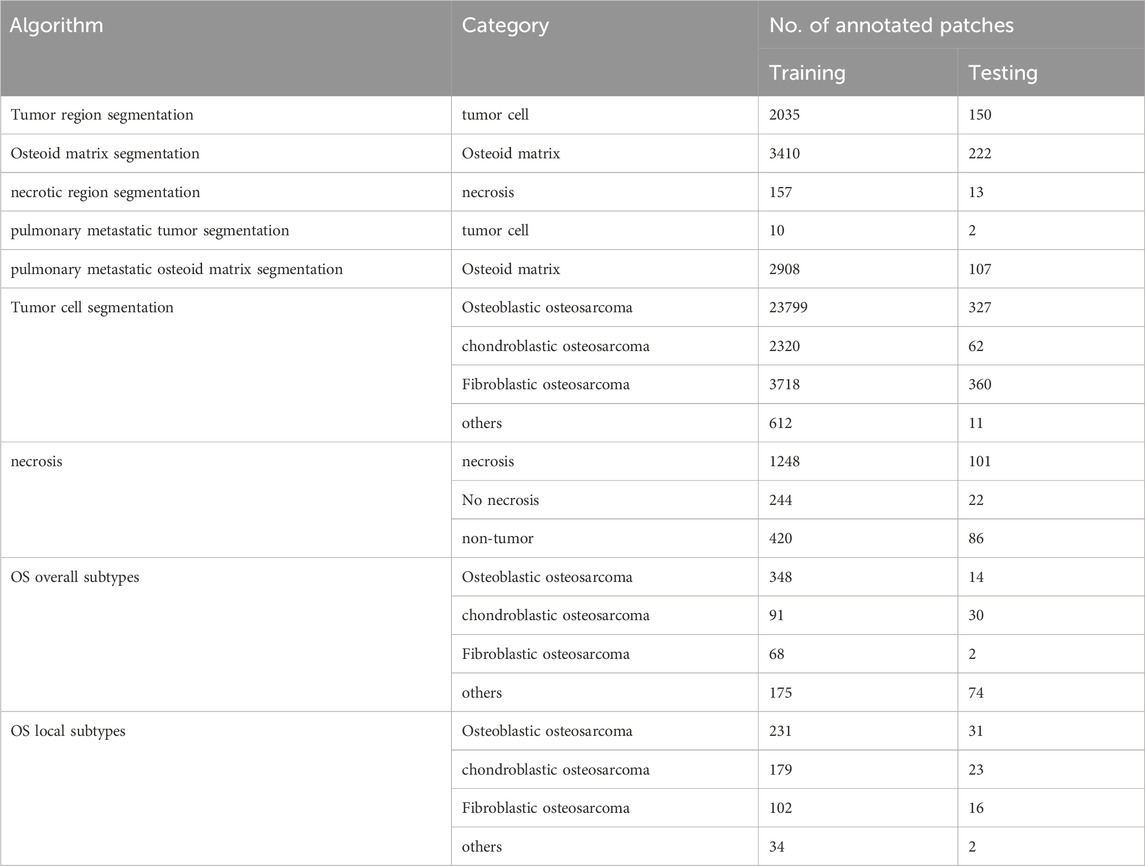Select the 'No necrosis' category cell

click(x=501, y=500)
